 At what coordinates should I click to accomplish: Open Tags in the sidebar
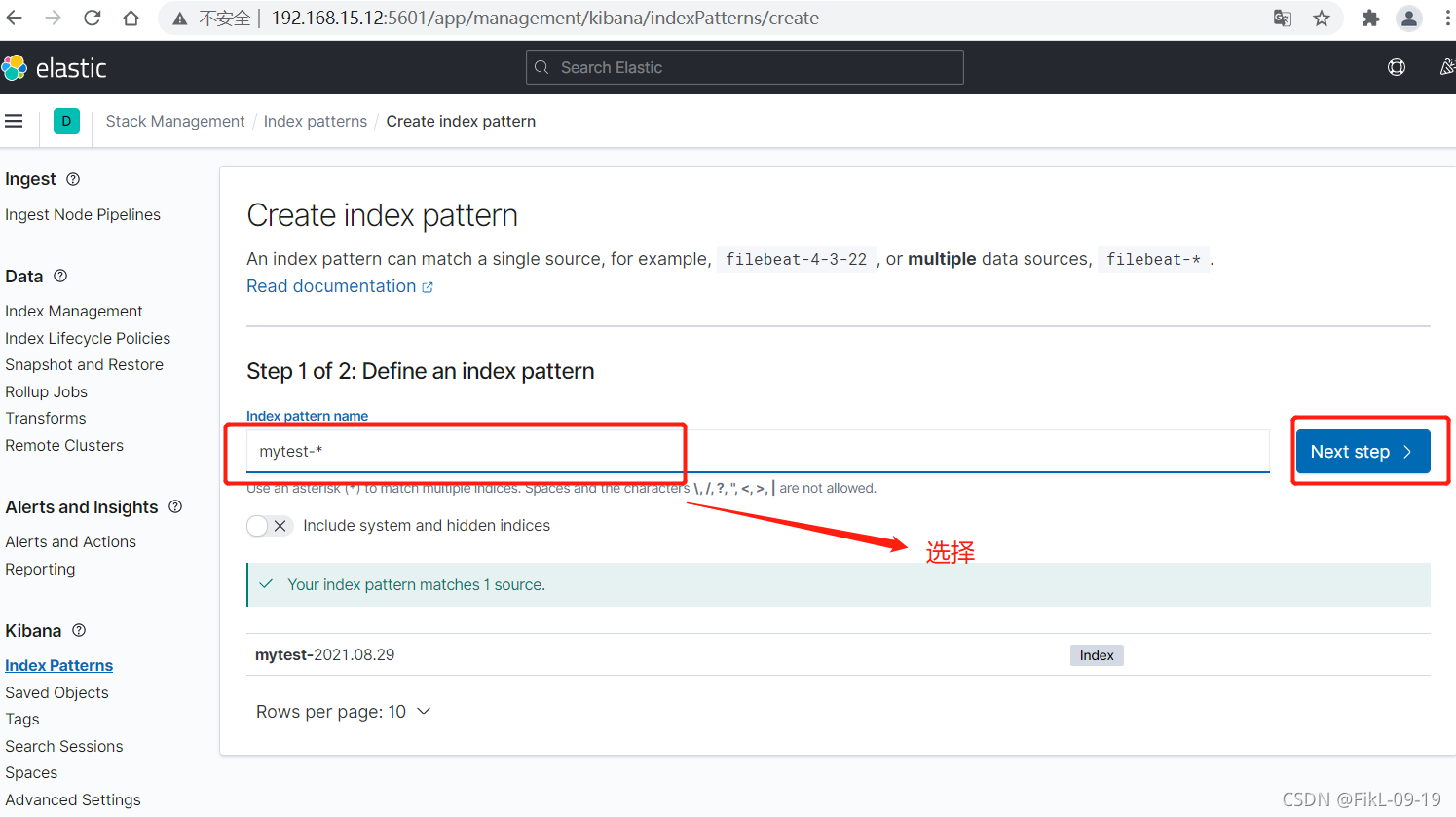(x=22, y=719)
